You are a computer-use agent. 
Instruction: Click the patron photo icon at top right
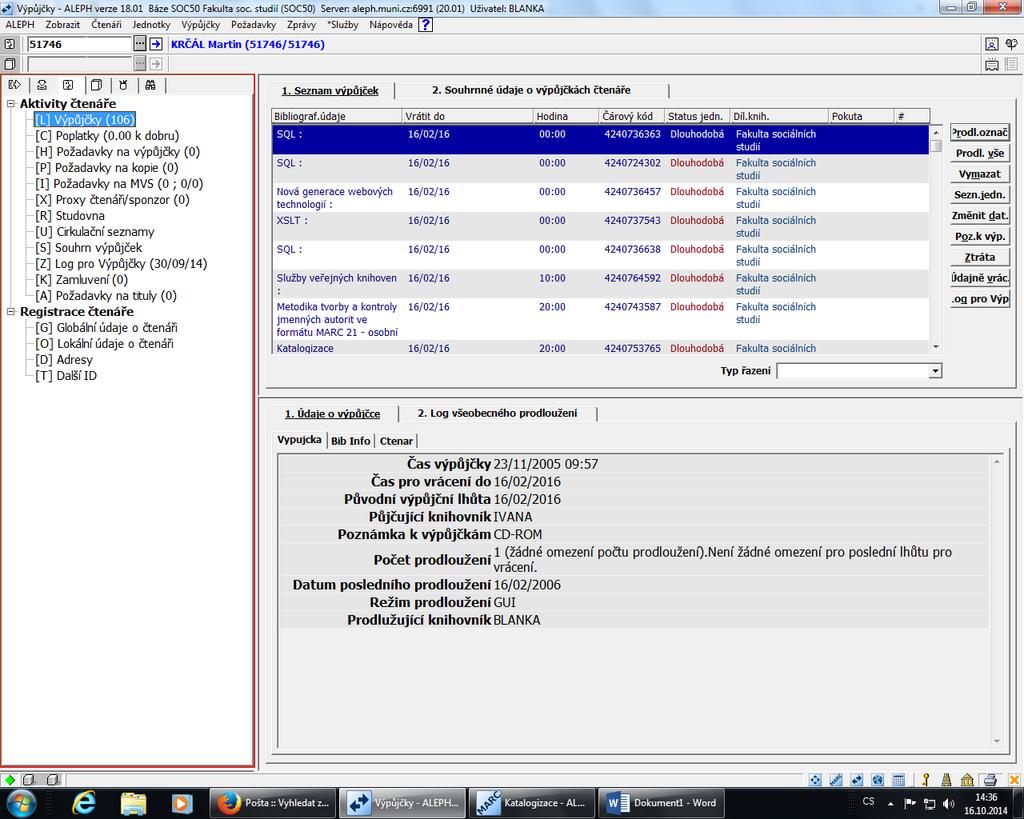click(991, 44)
